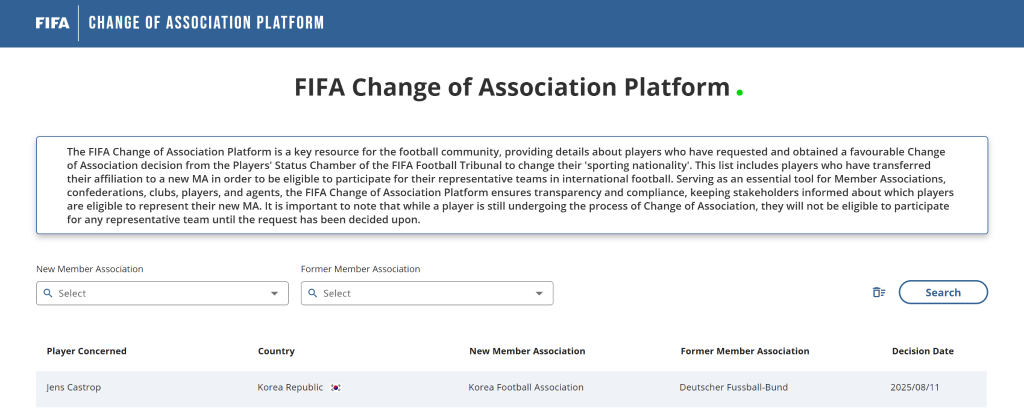Click the clear filters icon beside Search
The width and height of the screenshot is (1024, 413).
point(878,292)
